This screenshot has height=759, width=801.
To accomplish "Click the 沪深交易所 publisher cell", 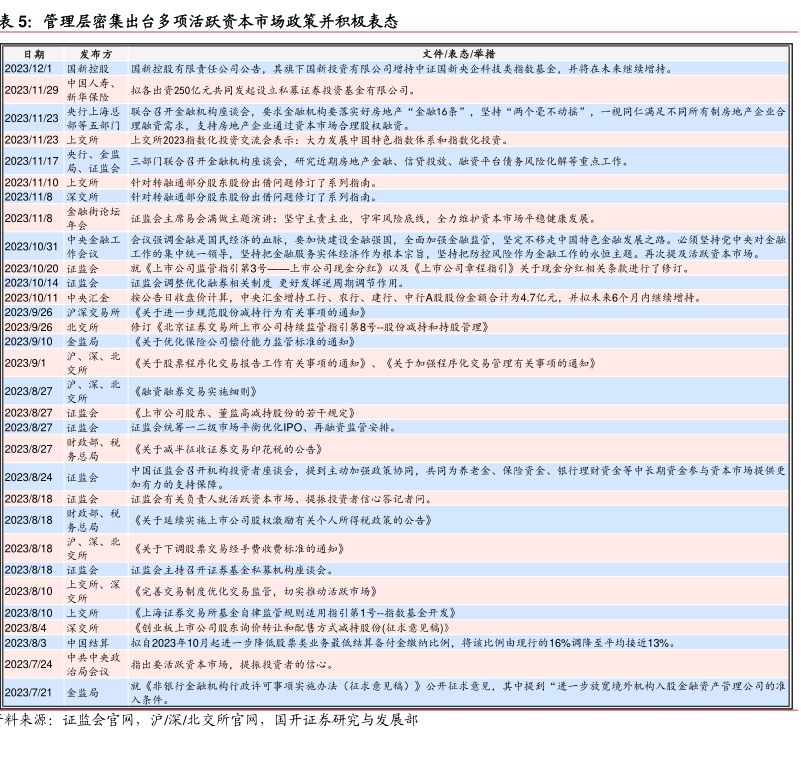I will coord(92,312).
